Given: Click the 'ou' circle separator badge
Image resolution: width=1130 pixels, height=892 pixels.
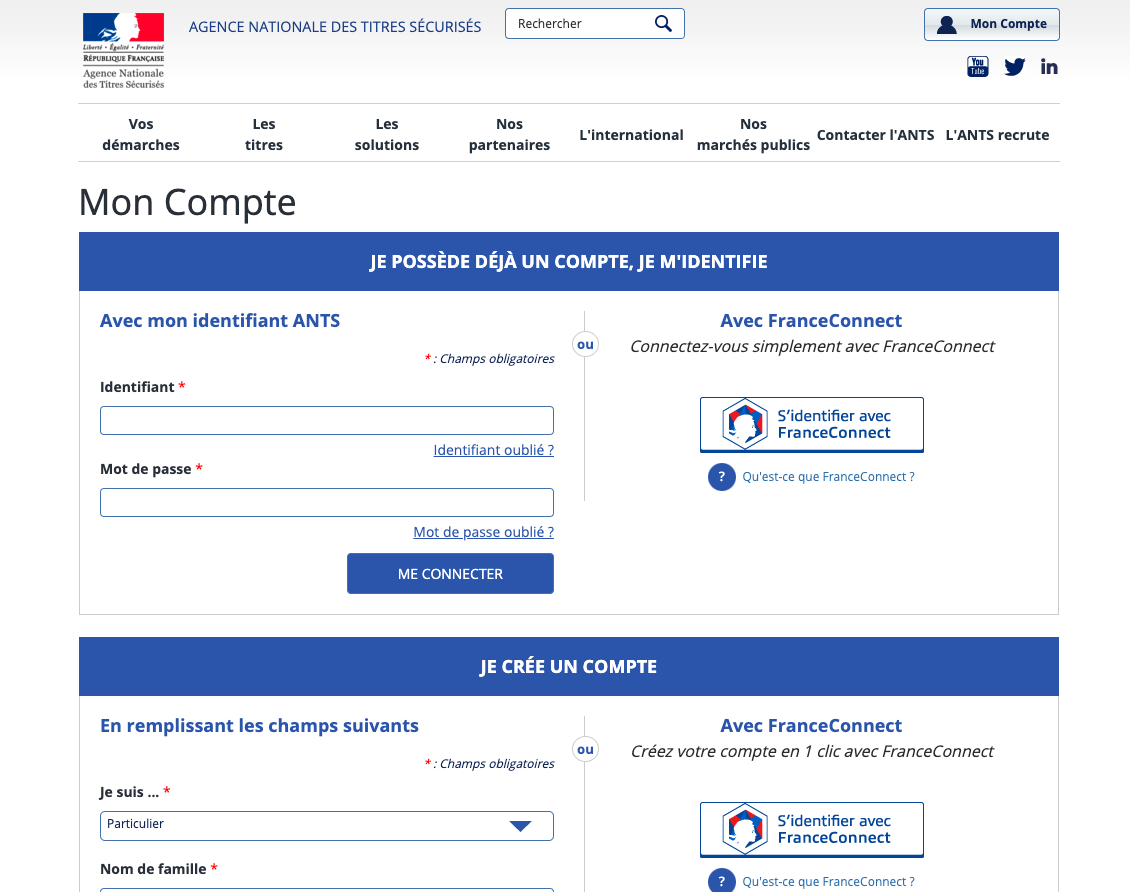Looking at the screenshot, I should pos(585,344).
